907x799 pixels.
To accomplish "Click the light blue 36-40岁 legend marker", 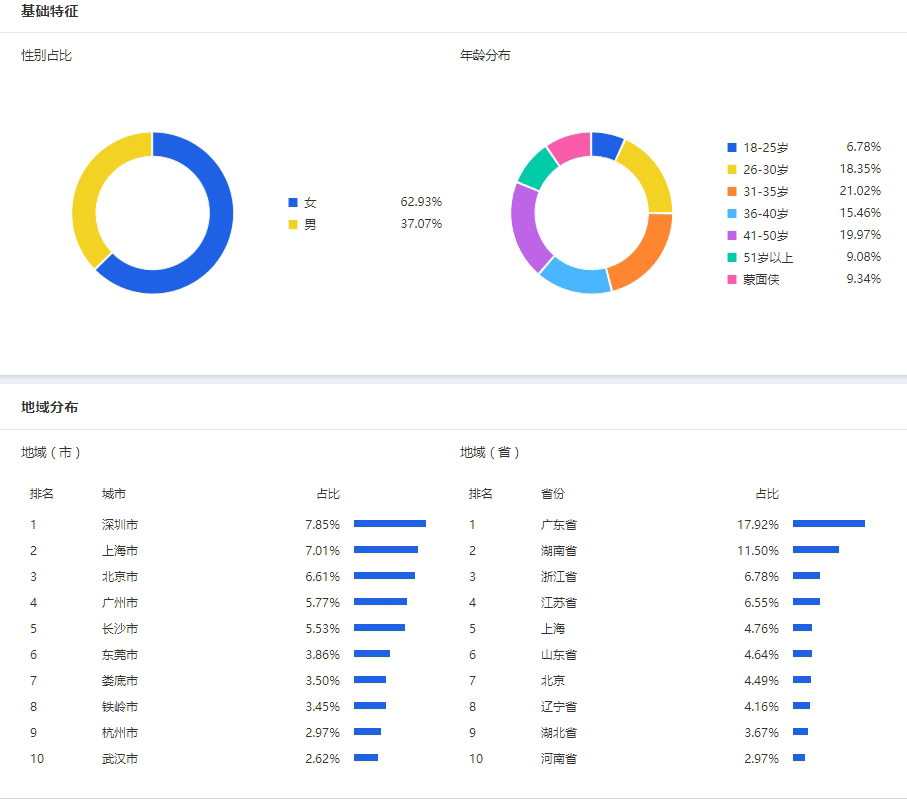I will click(x=732, y=213).
